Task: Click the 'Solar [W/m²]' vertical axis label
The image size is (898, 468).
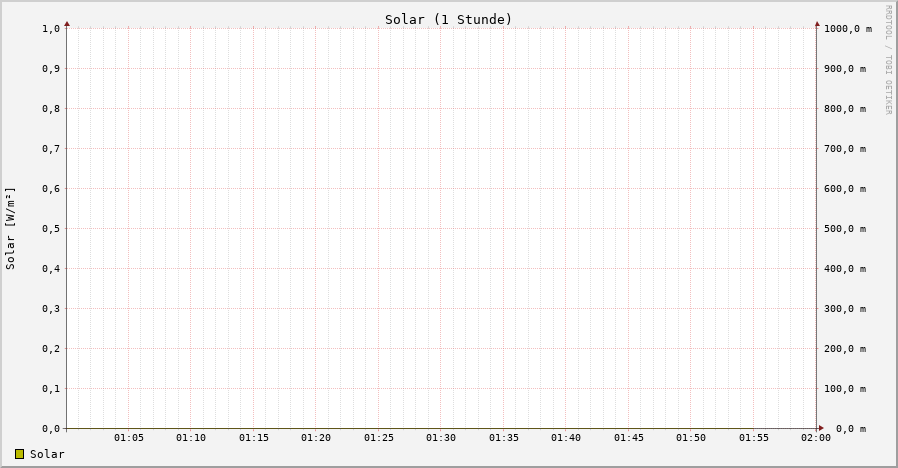Action: (10, 228)
